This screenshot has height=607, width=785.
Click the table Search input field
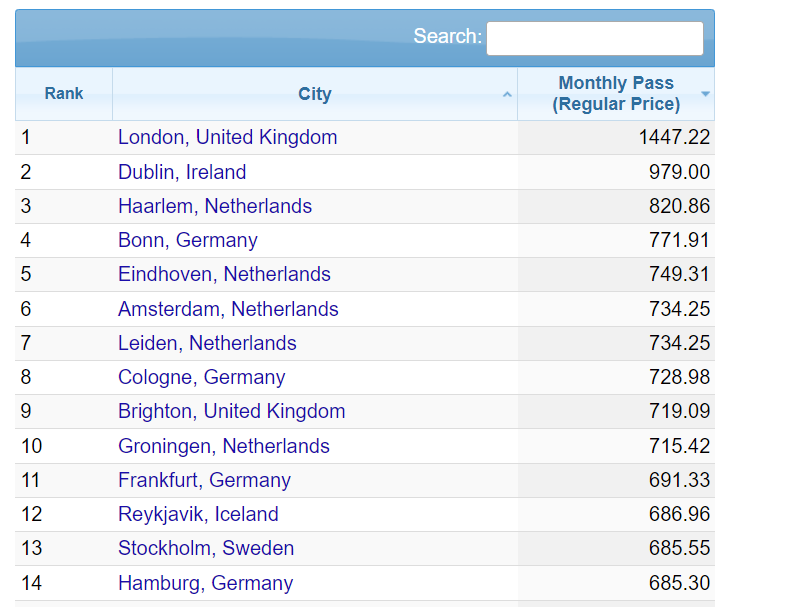point(594,38)
